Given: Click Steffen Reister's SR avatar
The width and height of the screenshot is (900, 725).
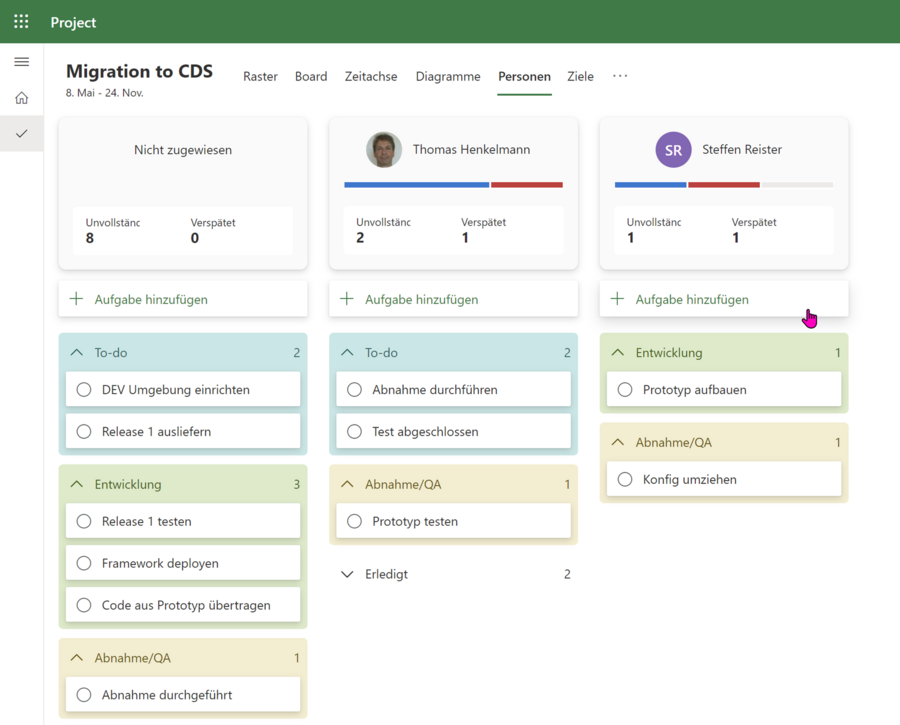Looking at the screenshot, I should pyautogui.click(x=673, y=149).
